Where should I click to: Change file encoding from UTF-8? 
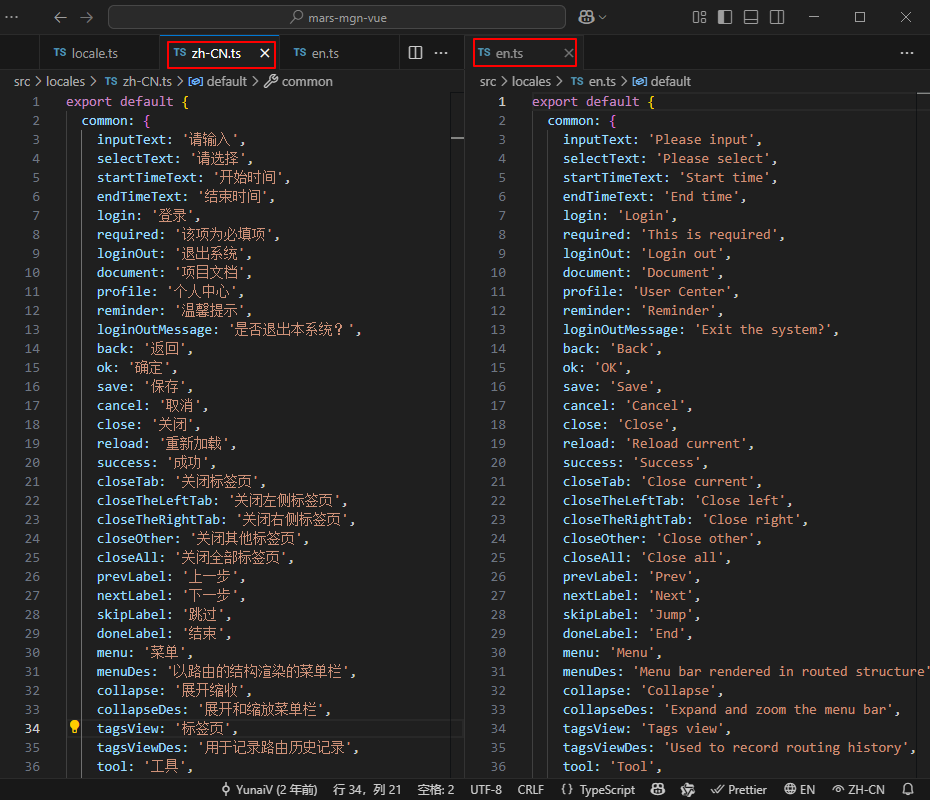tap(486, 789)
